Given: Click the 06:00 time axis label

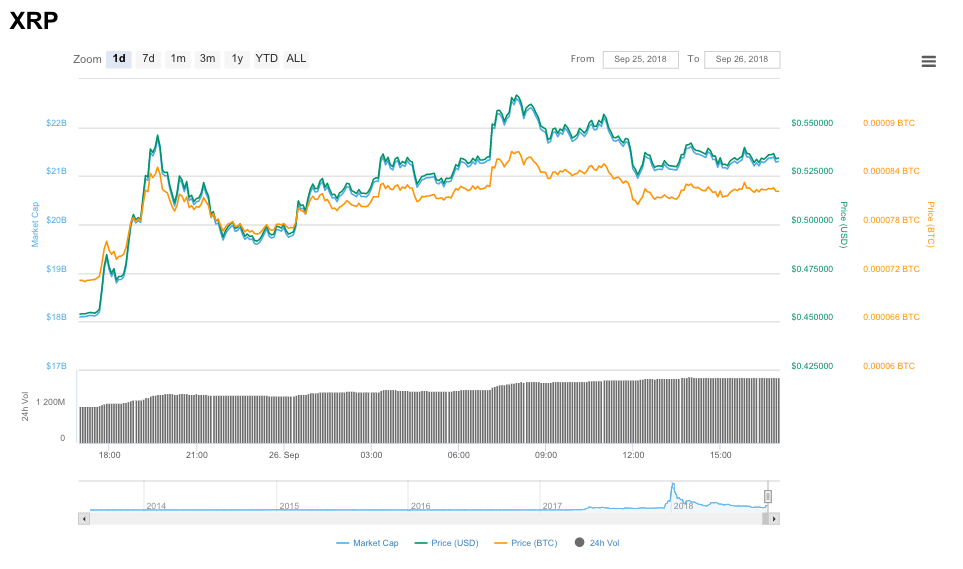Looking at the screenshot, I should (x=458, y=455).
